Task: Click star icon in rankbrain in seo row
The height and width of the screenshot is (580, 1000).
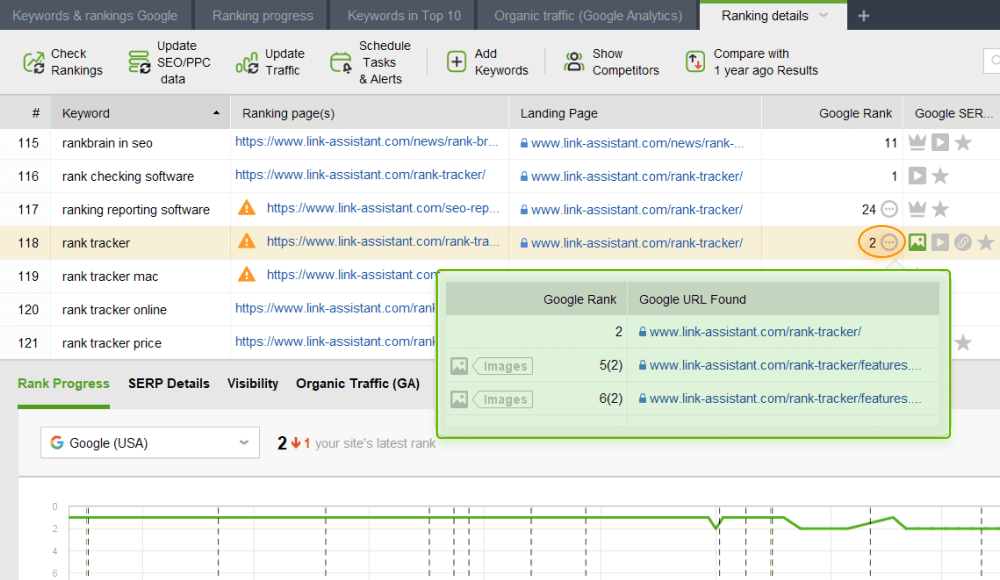Action: (x=963, y=143)
